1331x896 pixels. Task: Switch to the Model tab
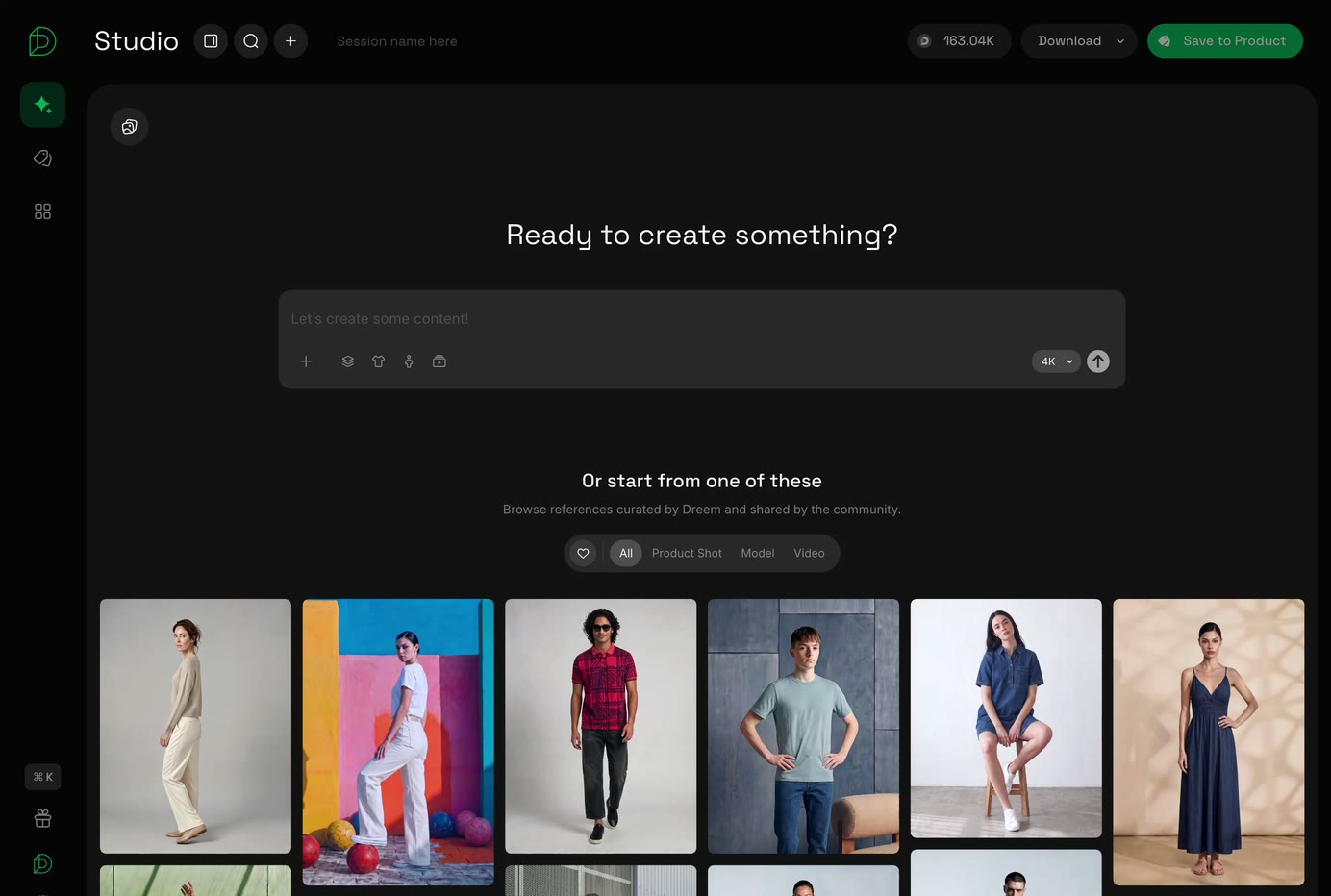(x=758, y=553)
